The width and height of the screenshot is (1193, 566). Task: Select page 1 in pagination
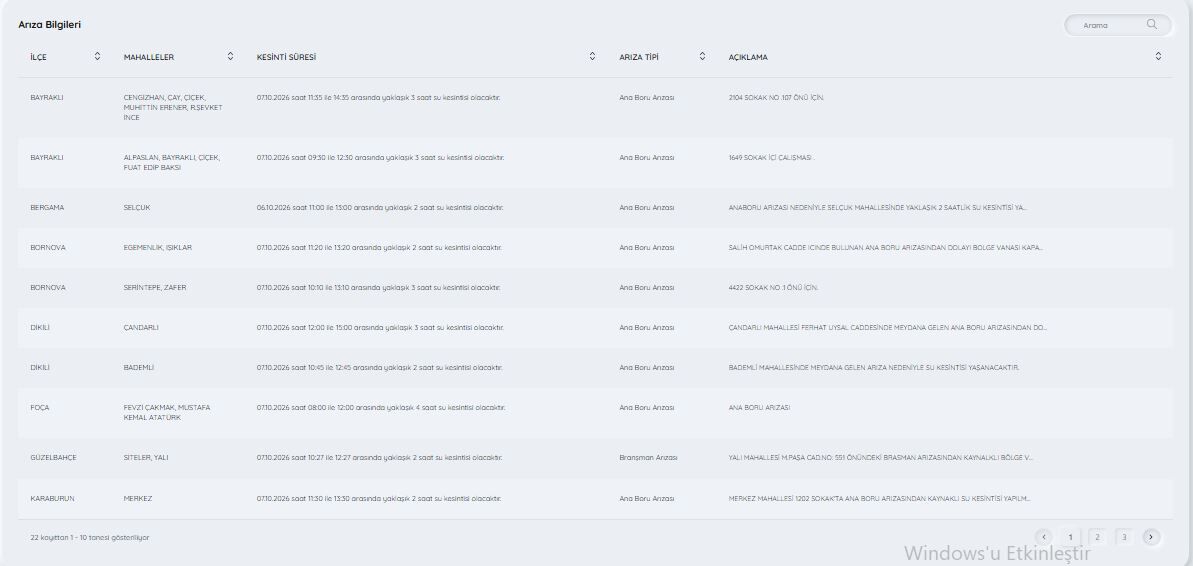pos(1070,537)
